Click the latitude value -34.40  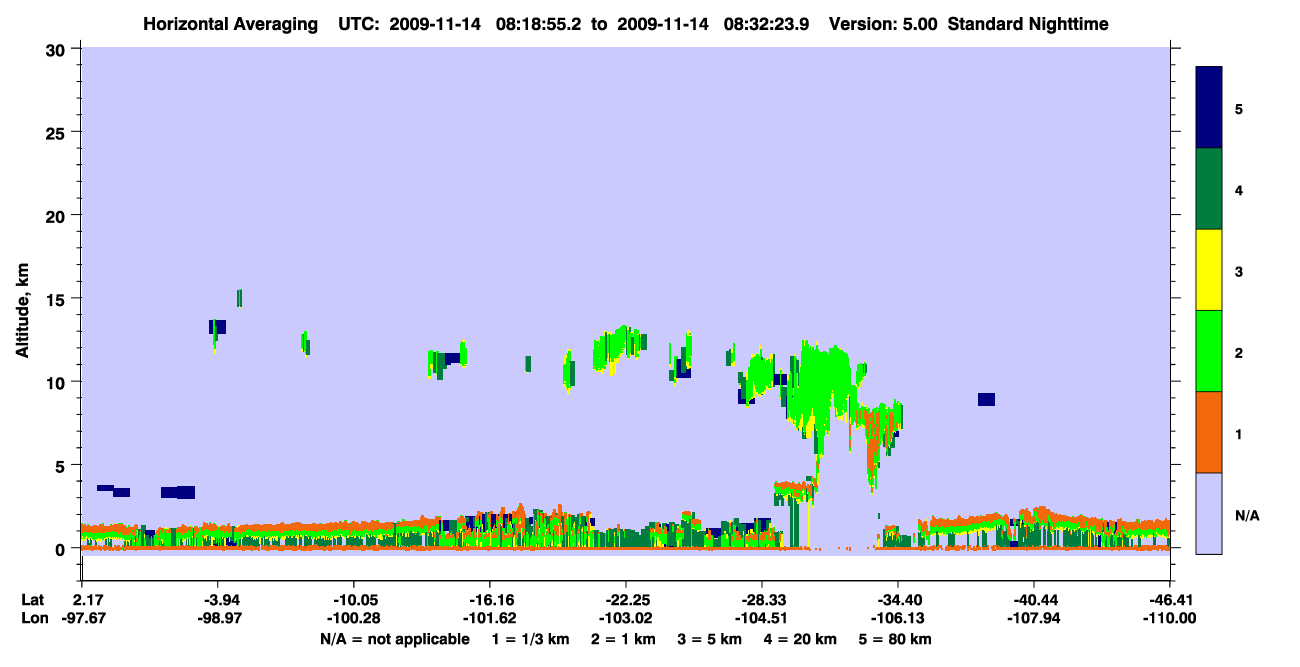point(898,600)
